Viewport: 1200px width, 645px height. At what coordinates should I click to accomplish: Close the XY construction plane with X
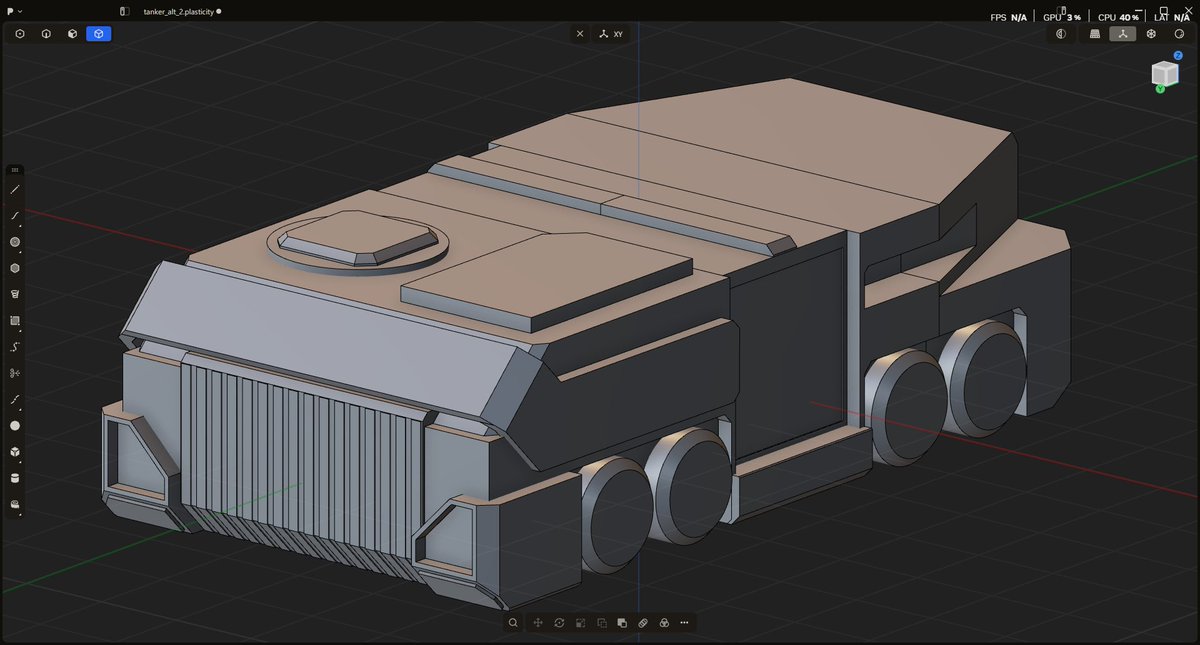580,33
